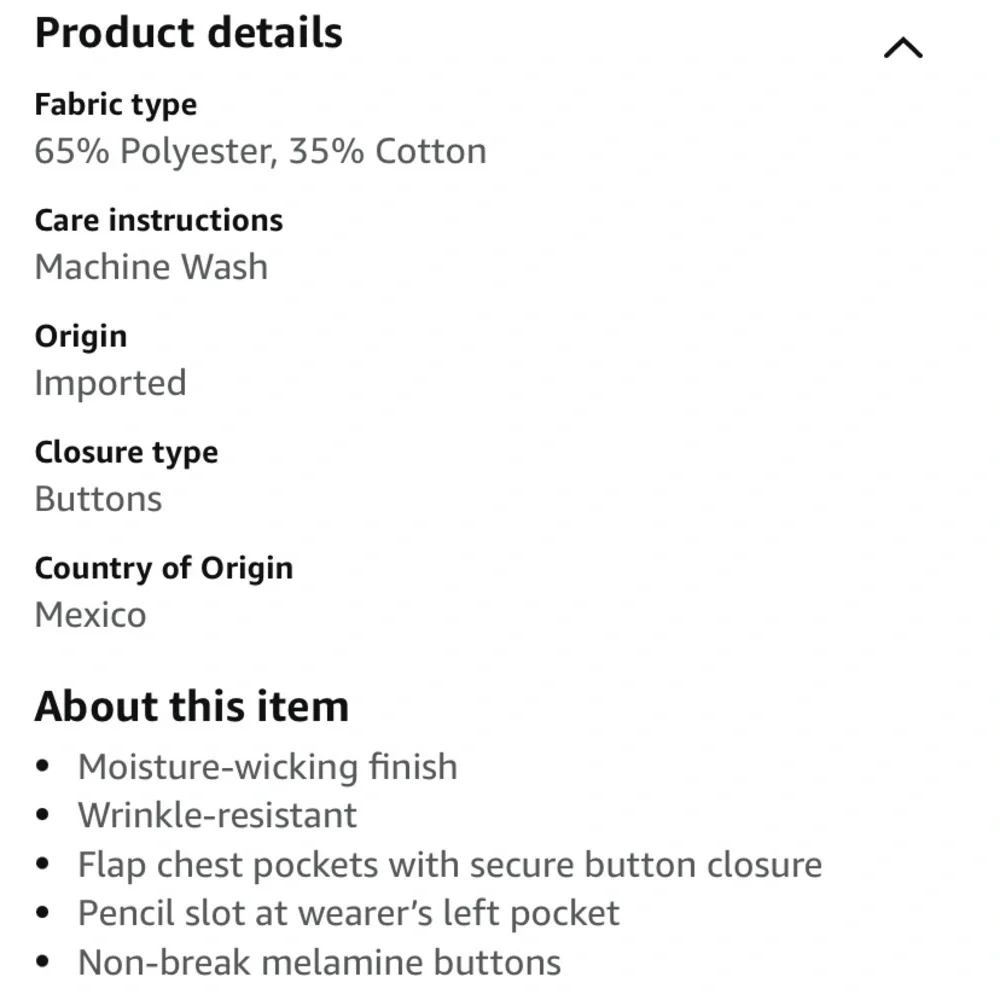Click the Wrinkle-resistant bullet text
The width and height of the screenshot is (1000, 1000).
point(217,815)
